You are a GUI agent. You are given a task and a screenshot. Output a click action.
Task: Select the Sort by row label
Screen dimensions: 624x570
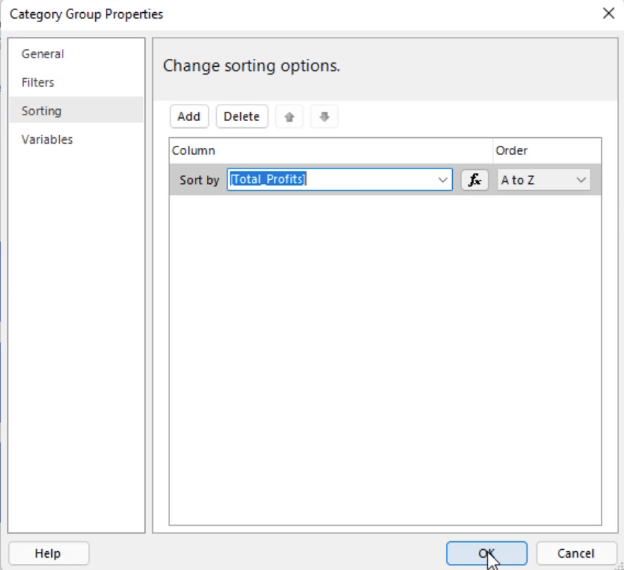(199, 180)
